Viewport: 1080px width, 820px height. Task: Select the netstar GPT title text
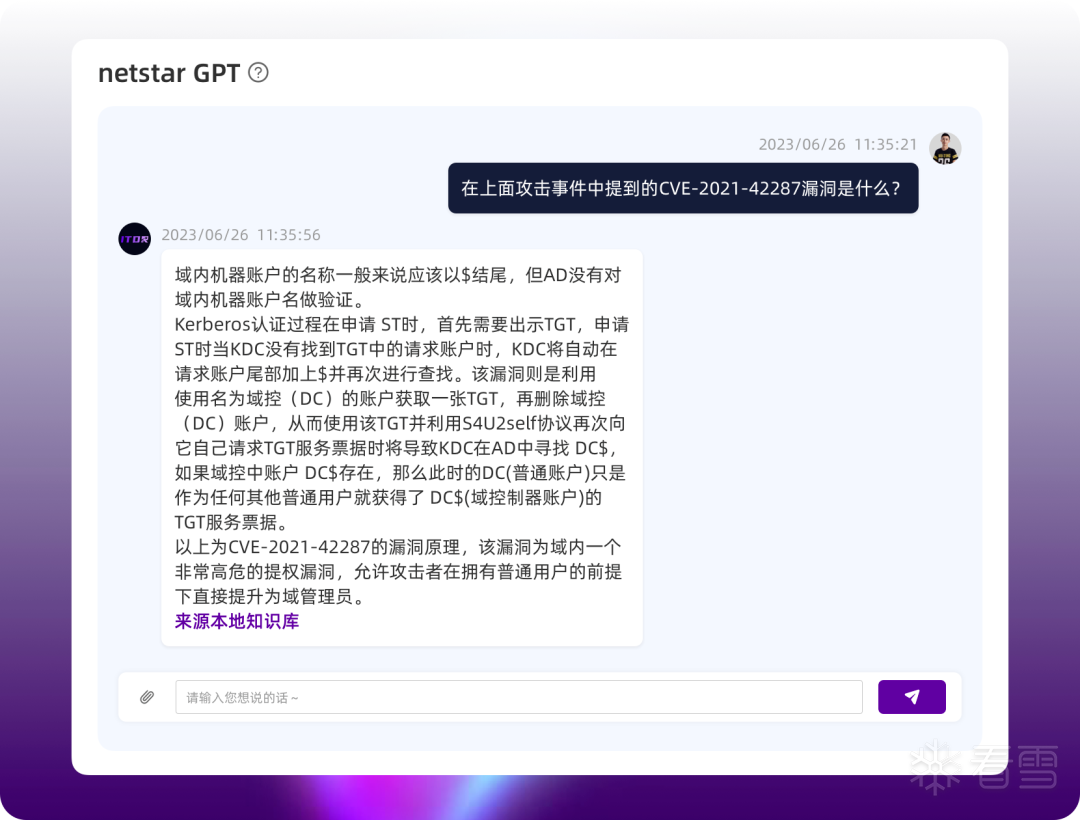coord(169,73)
